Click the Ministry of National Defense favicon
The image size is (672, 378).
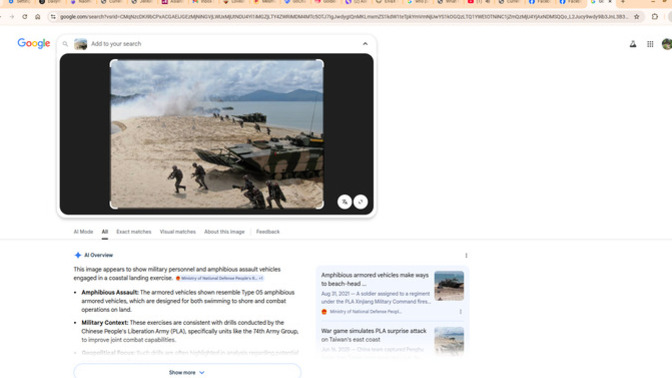[324, 312]
